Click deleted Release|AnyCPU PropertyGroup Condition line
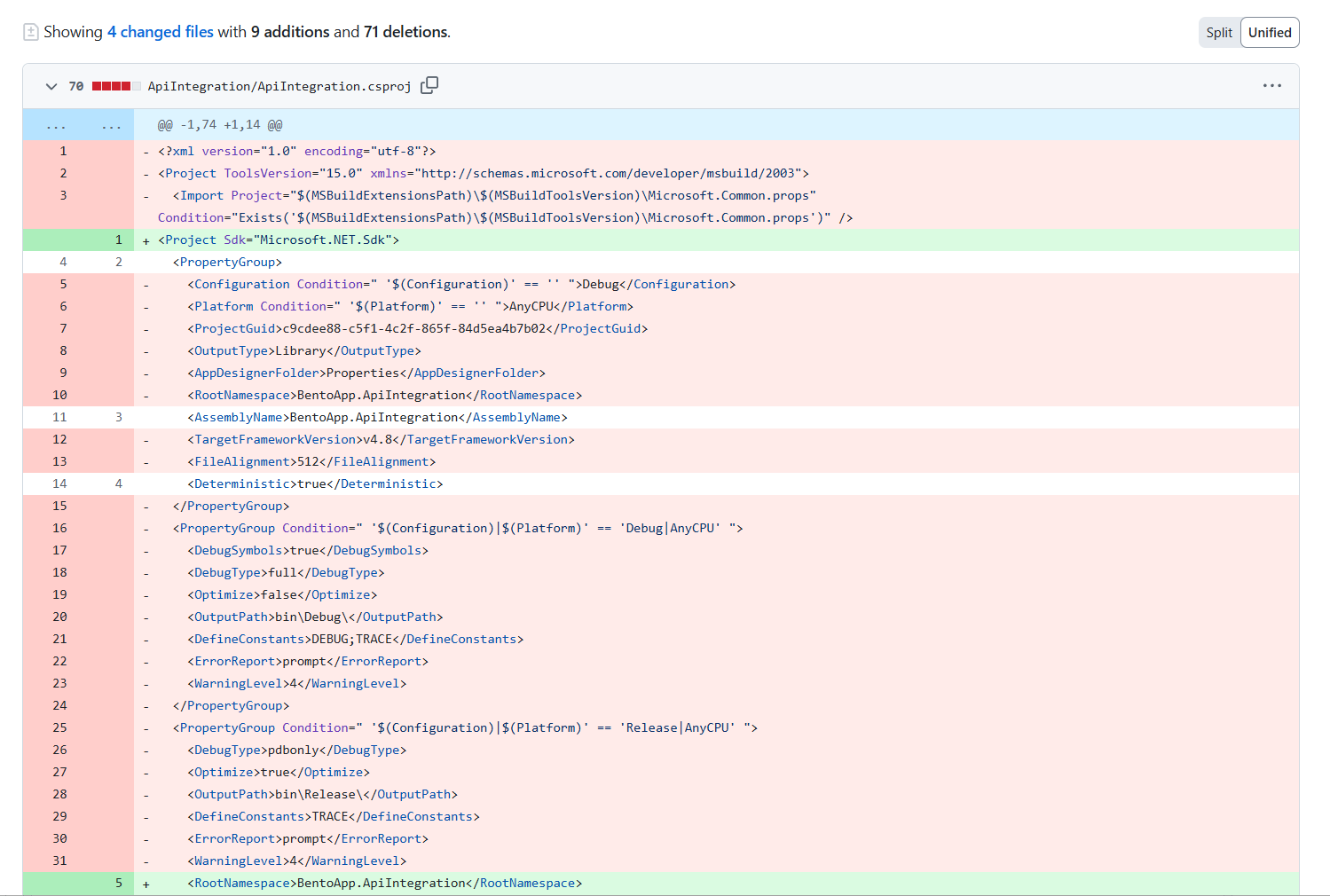1330x896 pixels. coord(716,727)
